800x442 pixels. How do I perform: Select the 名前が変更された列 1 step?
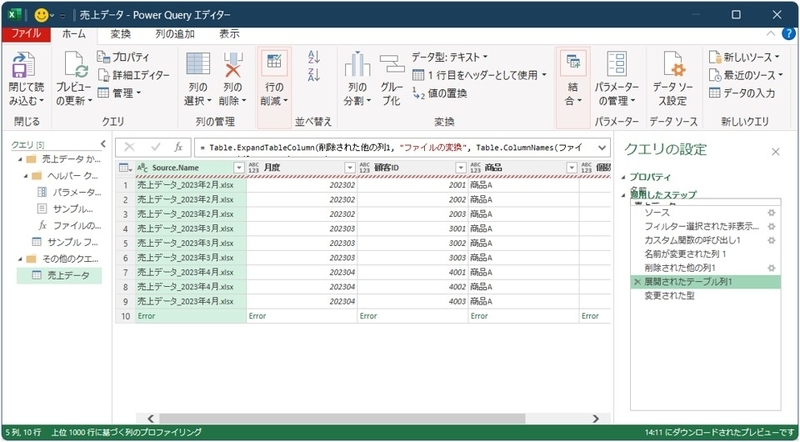685,254
